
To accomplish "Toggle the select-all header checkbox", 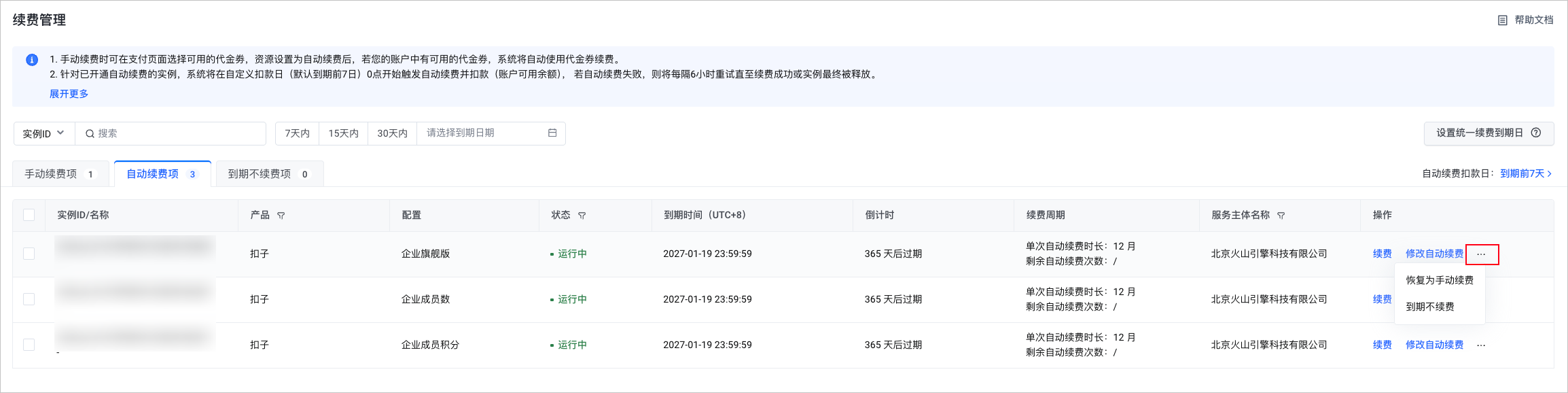I will point(29,215).
